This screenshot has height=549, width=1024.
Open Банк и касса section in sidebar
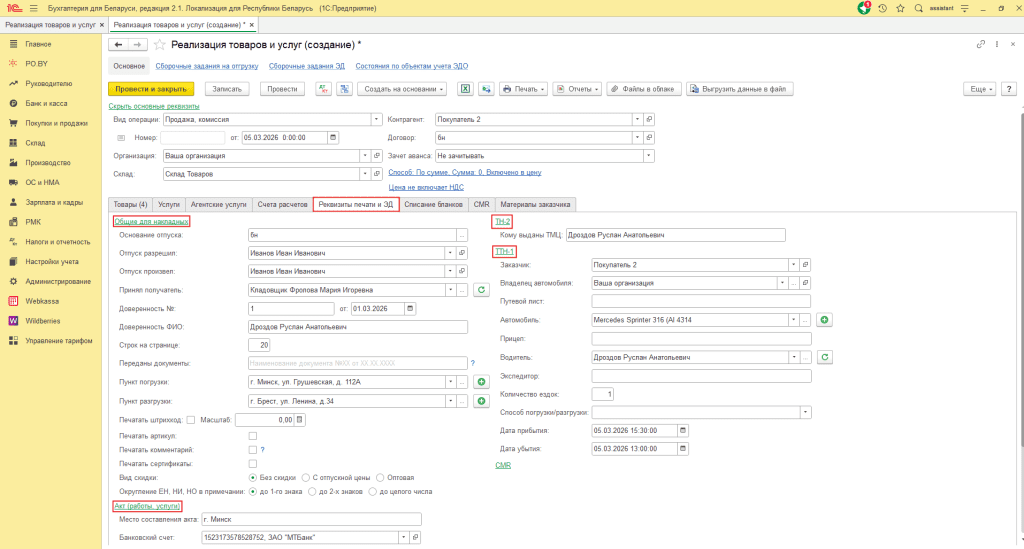(46, 103)
